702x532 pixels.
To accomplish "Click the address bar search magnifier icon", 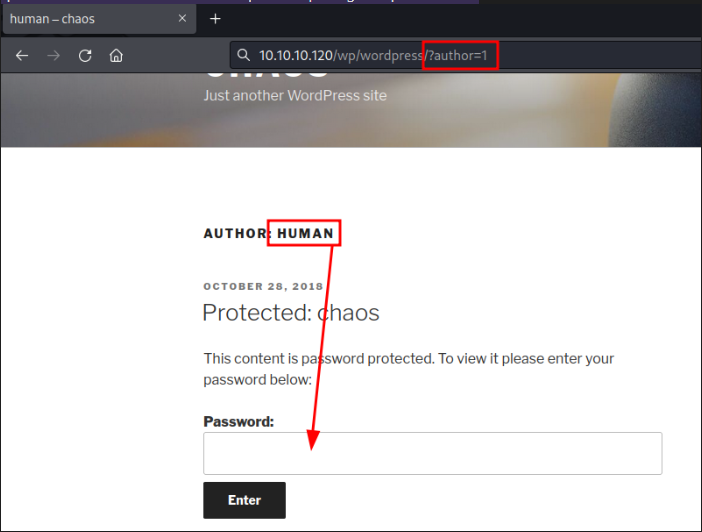I will tap(243, 56).
